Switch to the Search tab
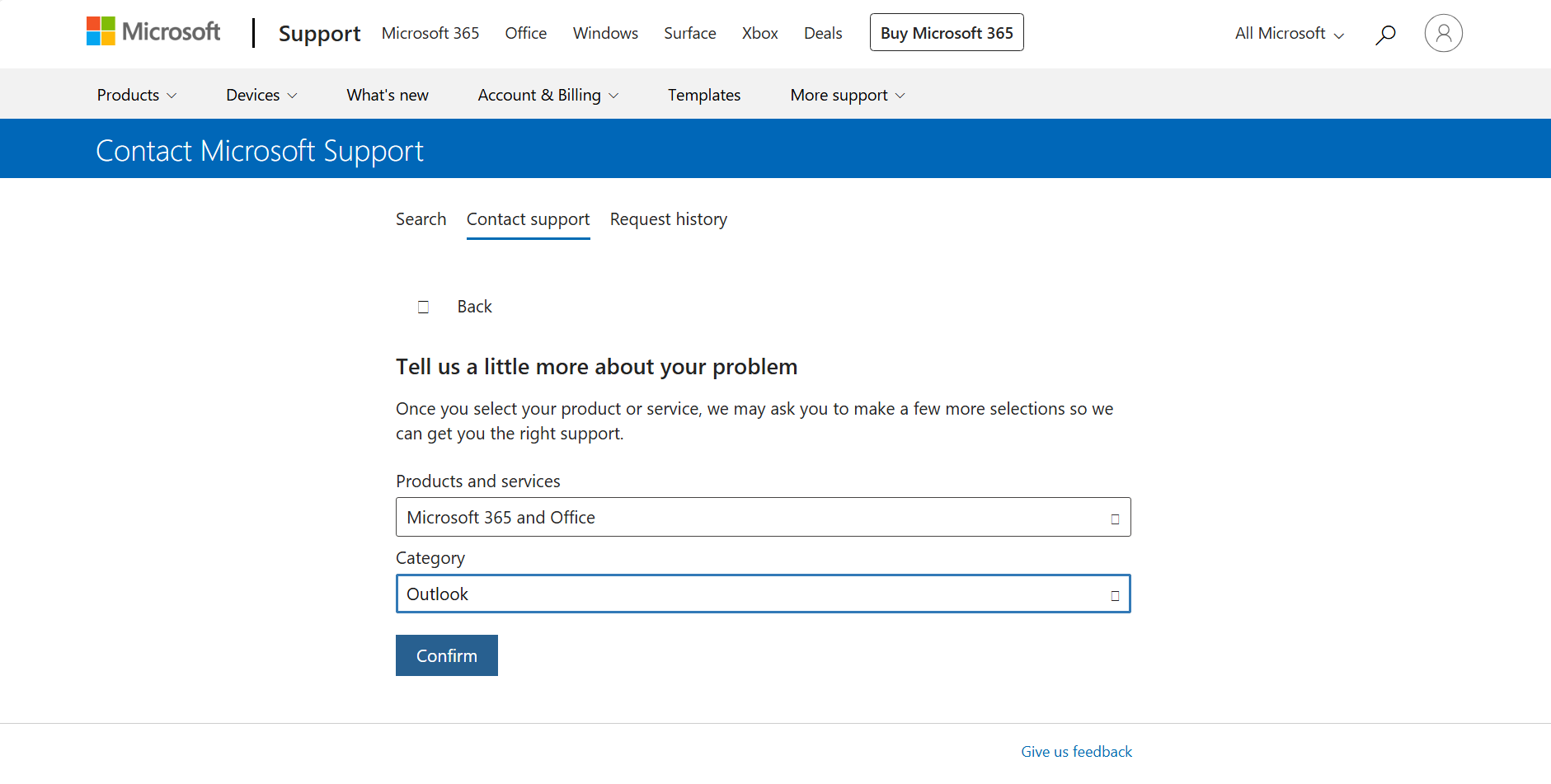The image size is (1551, 784). click(x=421, y=218)
